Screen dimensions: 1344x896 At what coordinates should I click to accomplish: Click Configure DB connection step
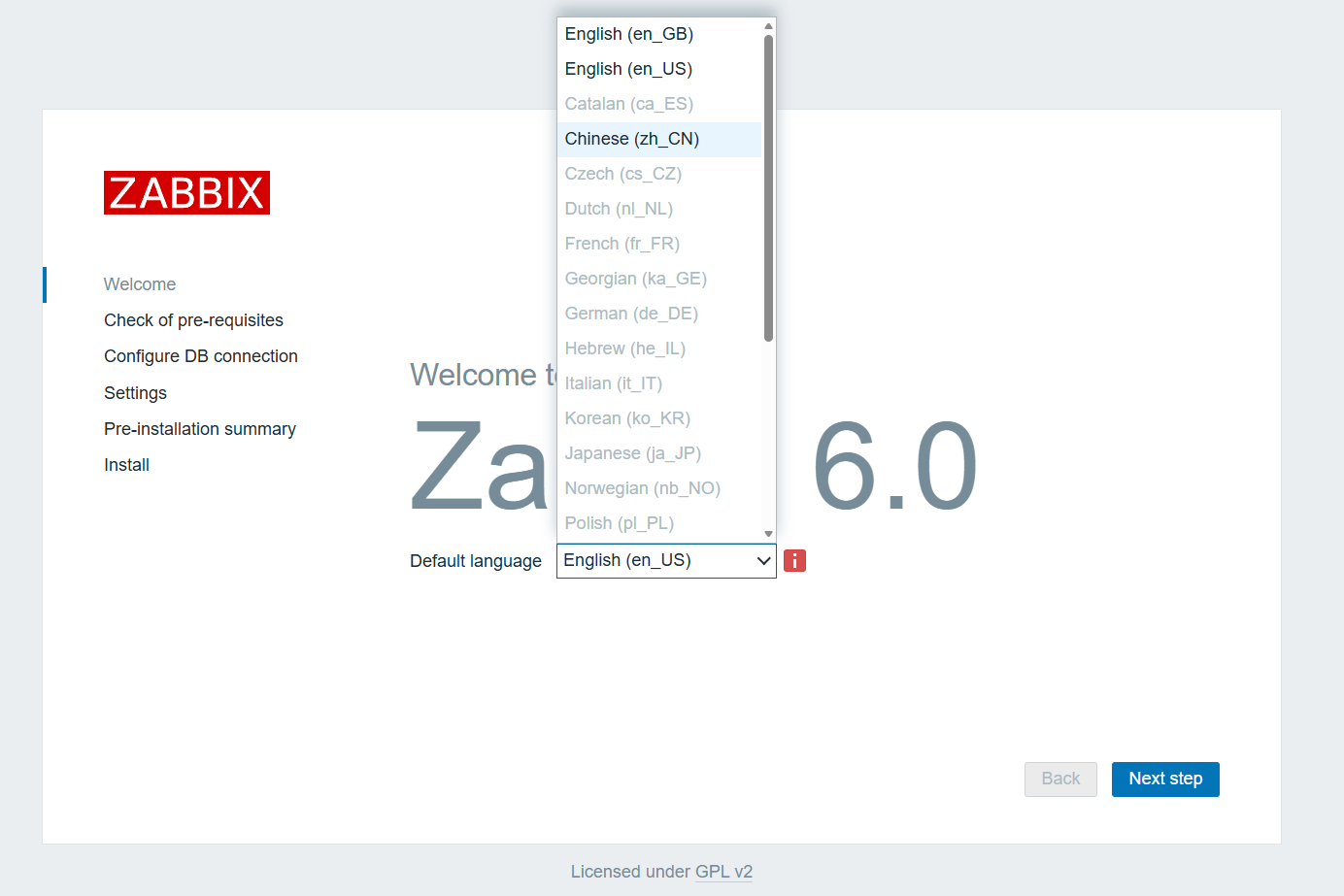point(201,356)
